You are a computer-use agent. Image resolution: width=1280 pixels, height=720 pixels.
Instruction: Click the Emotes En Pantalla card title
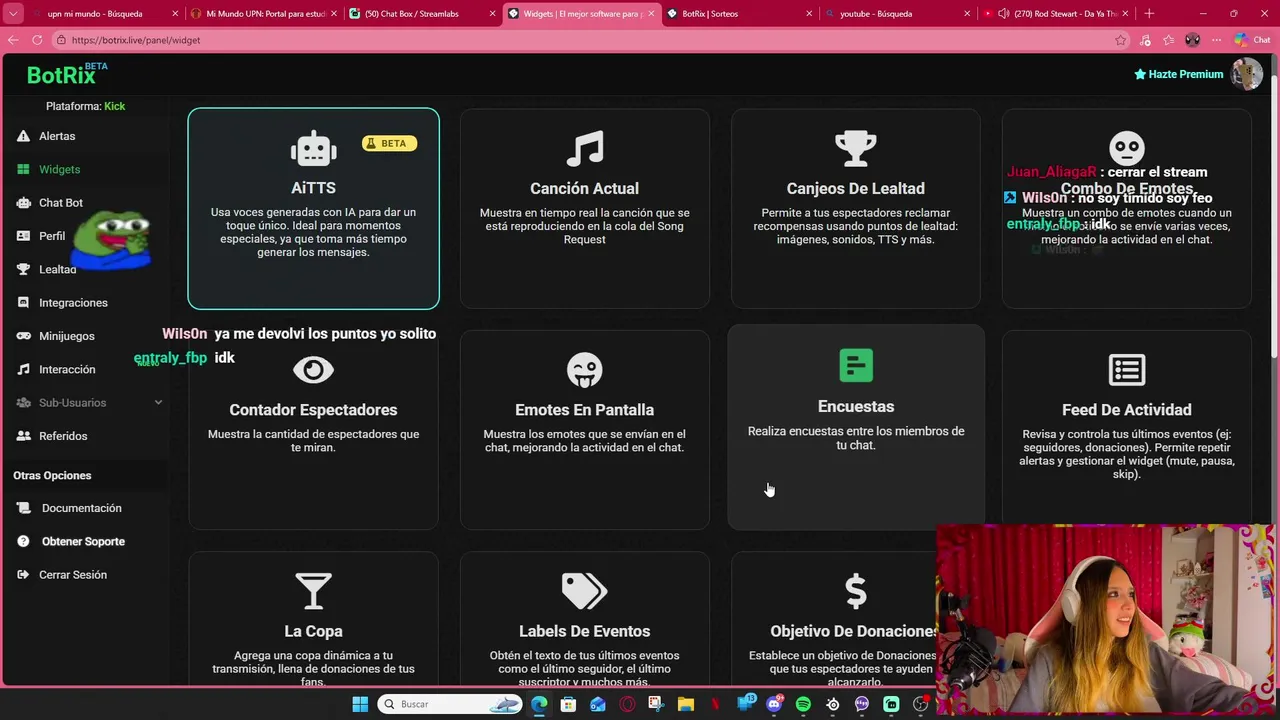(584, 410)
